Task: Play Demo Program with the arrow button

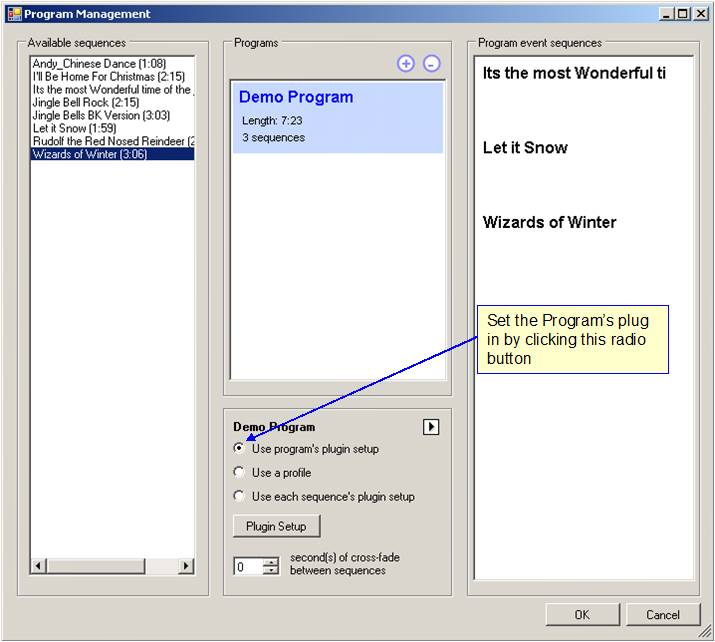Action: point(431,427)
